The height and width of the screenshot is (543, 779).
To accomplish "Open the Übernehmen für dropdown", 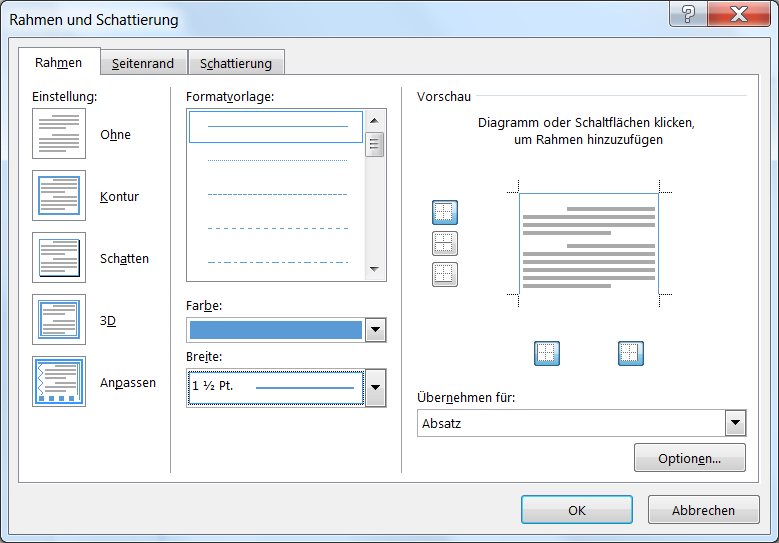I will (735, 423).
